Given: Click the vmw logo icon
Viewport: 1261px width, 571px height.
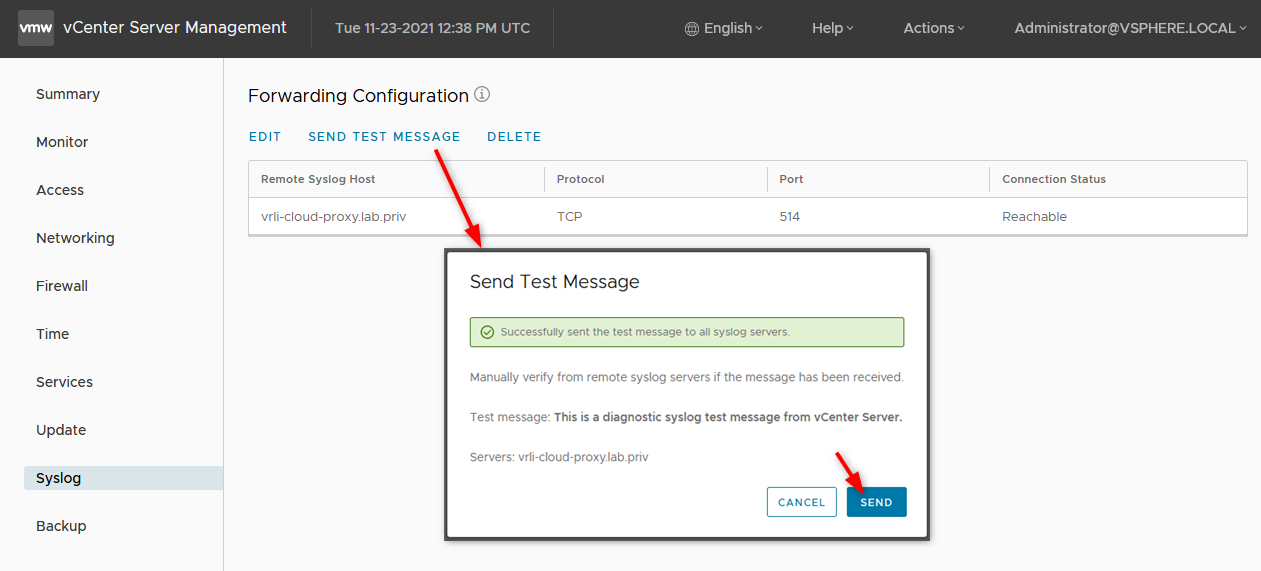Looking at the screenshot, I should (36, 28).
